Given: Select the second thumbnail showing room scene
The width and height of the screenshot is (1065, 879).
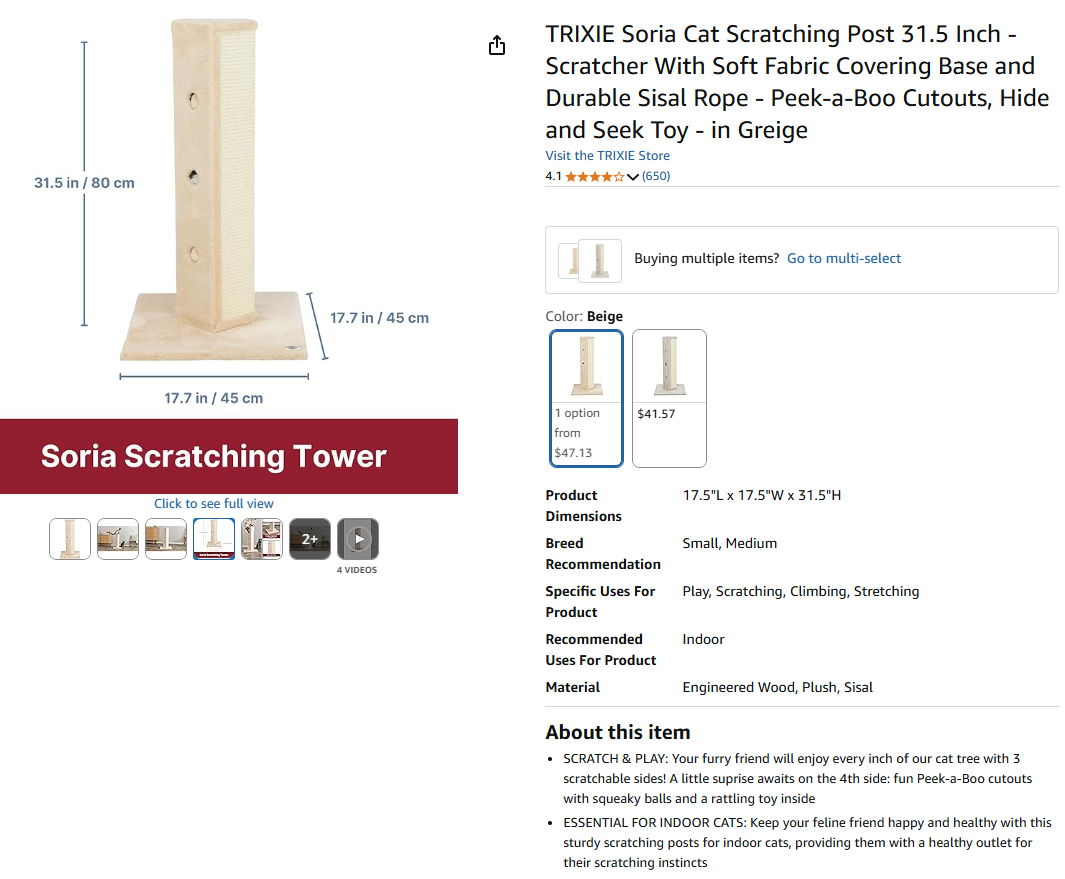Looking at the screenshot, I should pos(118,539).
